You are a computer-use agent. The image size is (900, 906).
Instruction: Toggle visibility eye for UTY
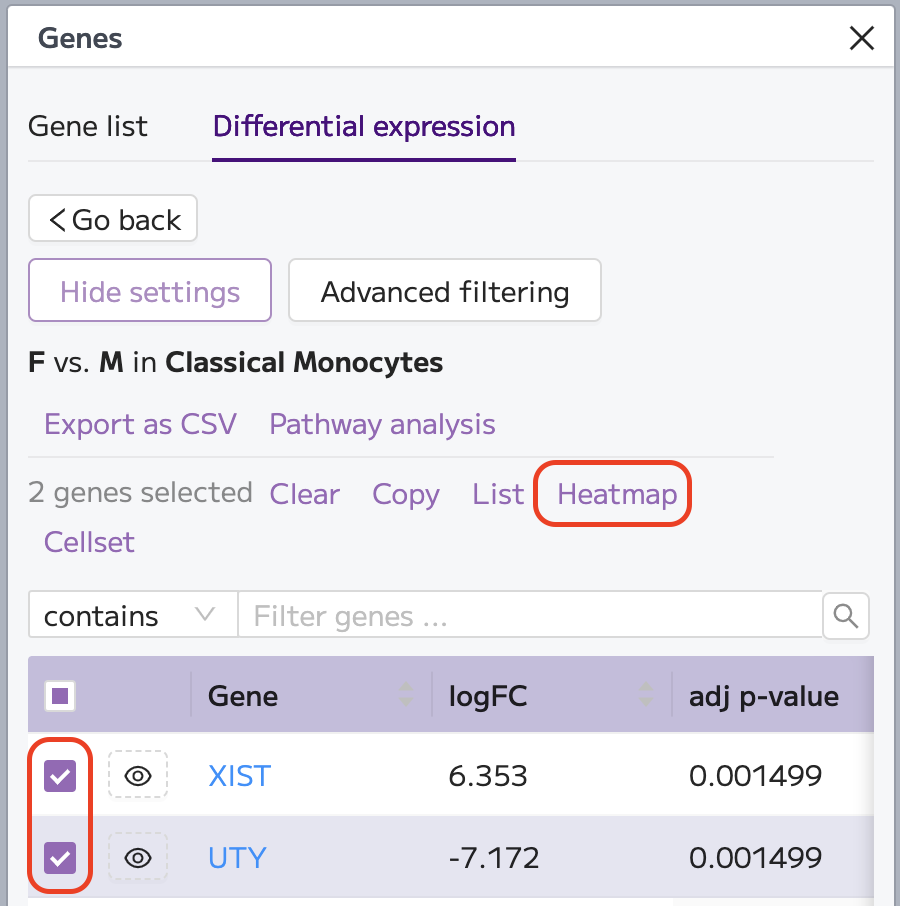coord(138,857)
